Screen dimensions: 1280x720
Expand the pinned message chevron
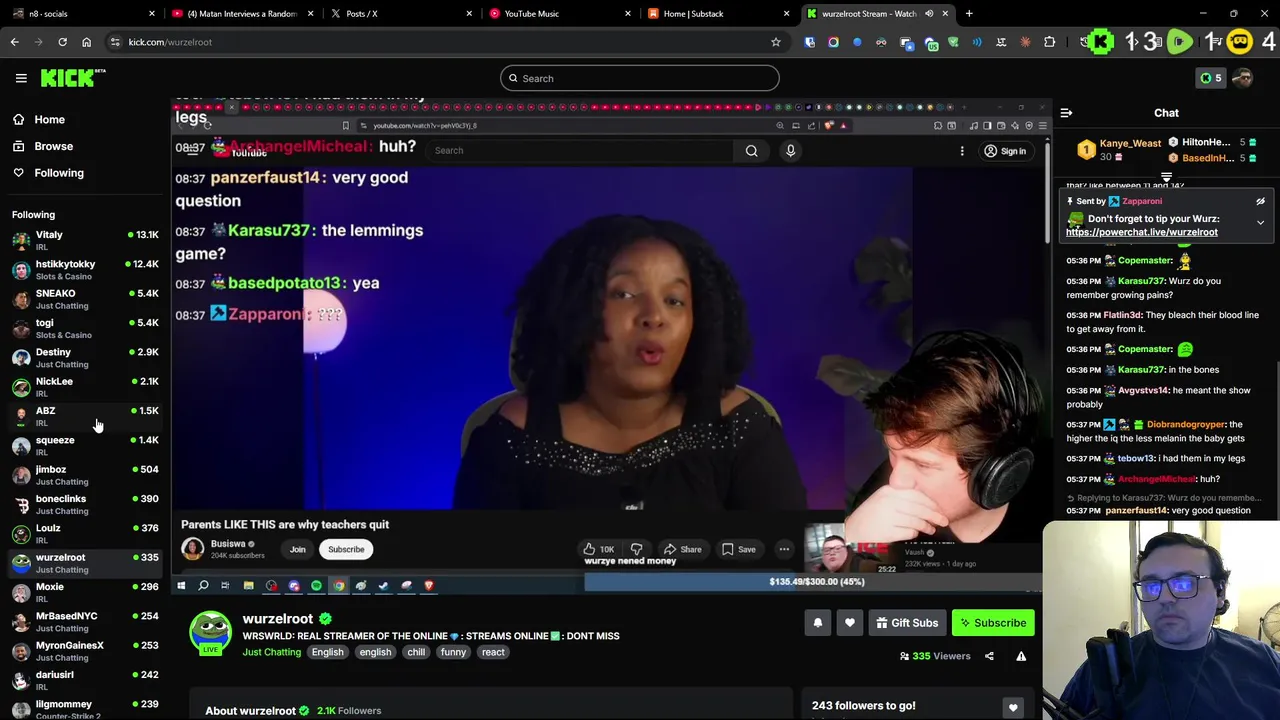tap(1260, 223)
